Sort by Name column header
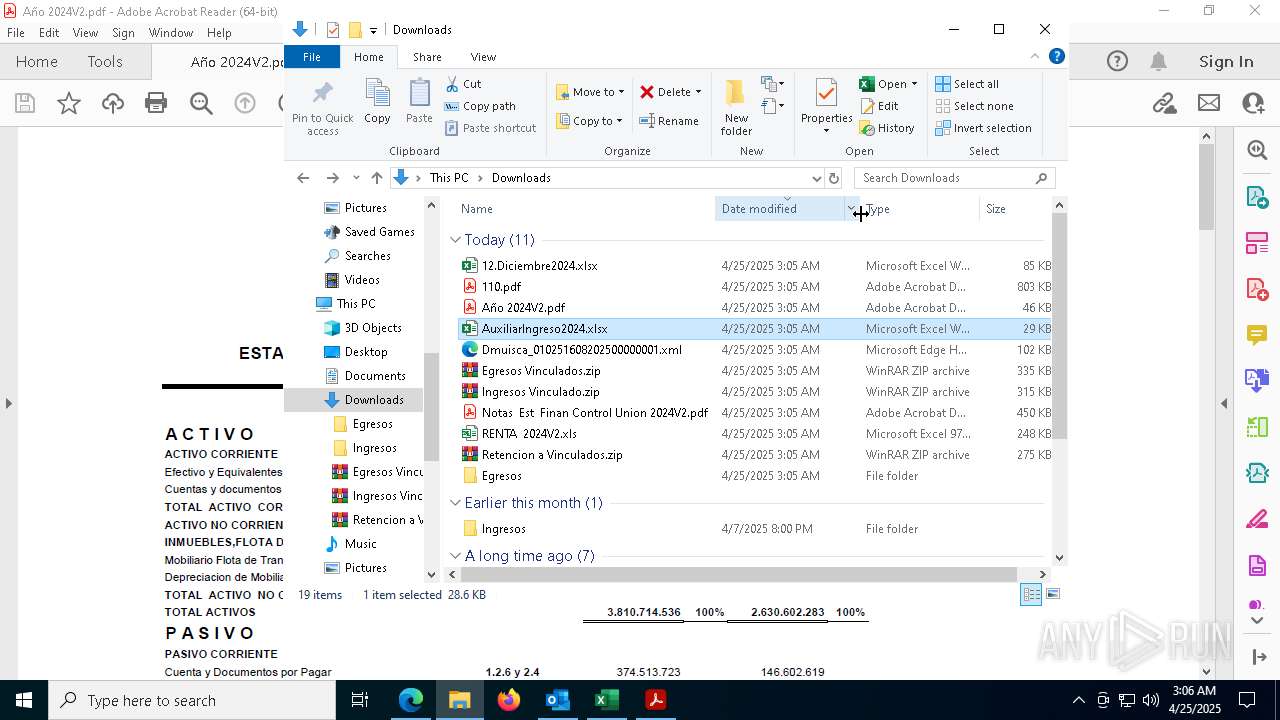 pyautogui.click(x=585, y=209)
